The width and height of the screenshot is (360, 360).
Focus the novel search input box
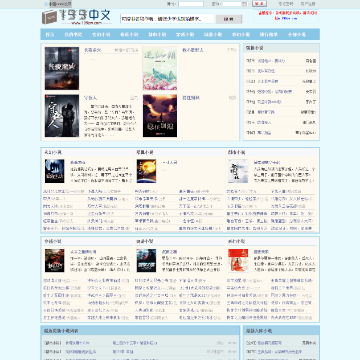167,19
